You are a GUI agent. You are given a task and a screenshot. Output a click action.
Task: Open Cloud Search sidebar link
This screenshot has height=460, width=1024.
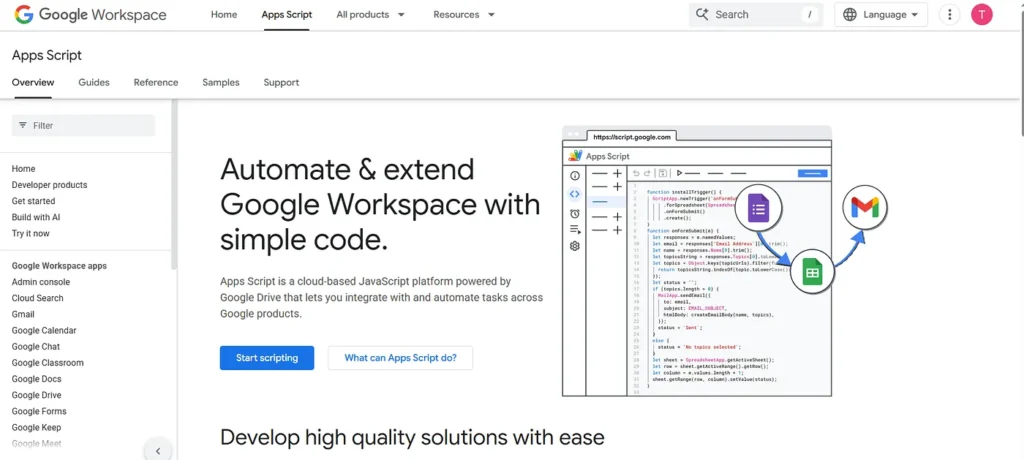point(38,298)
